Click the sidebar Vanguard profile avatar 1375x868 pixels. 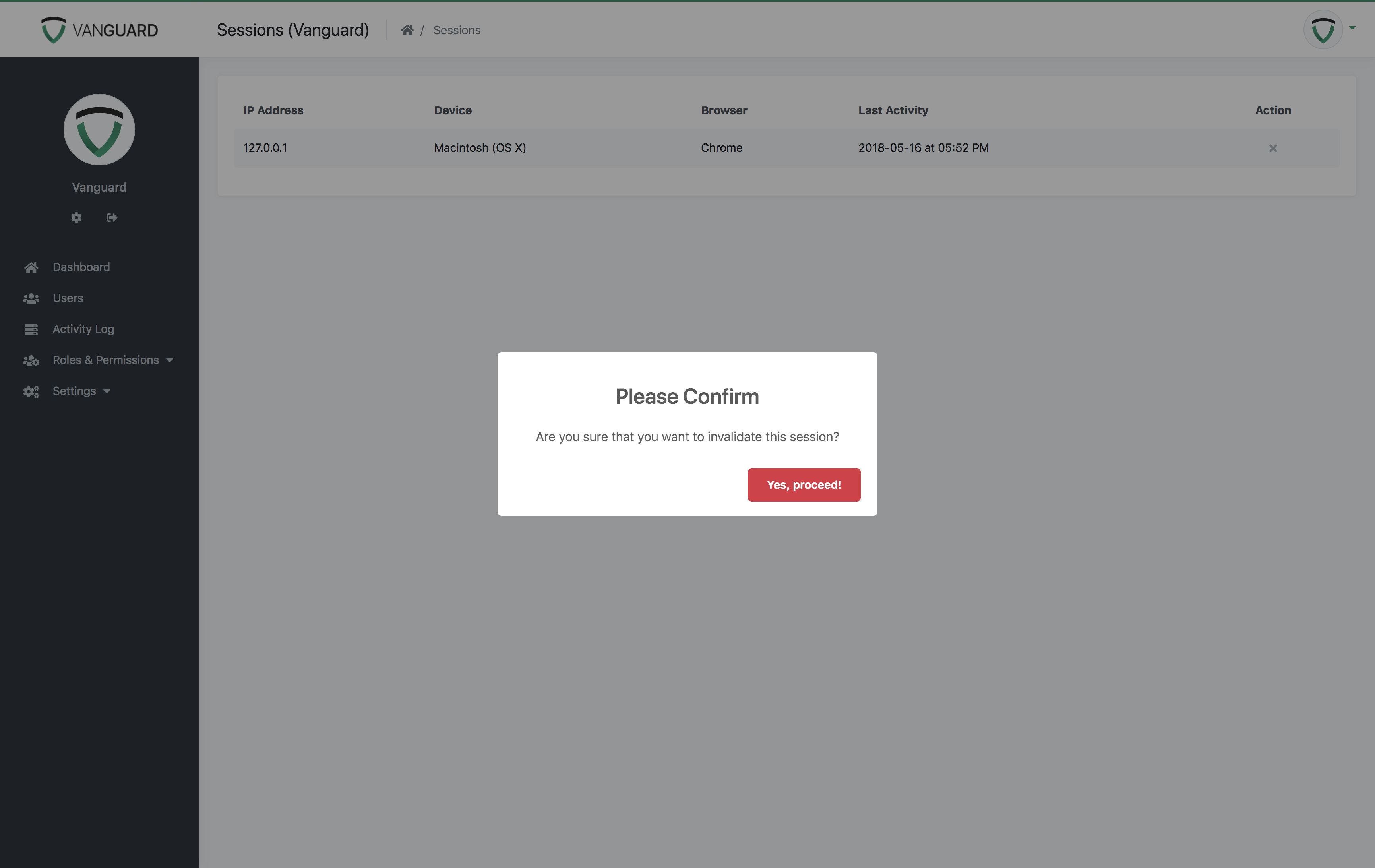click(x=99, y=130)
